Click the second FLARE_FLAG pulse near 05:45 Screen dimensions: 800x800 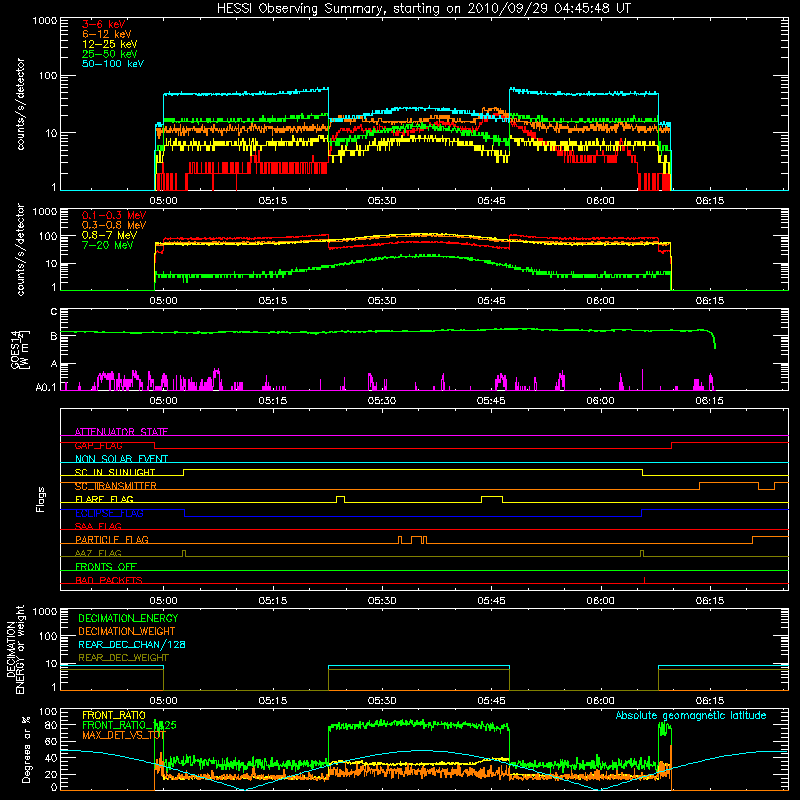(492, 499)
